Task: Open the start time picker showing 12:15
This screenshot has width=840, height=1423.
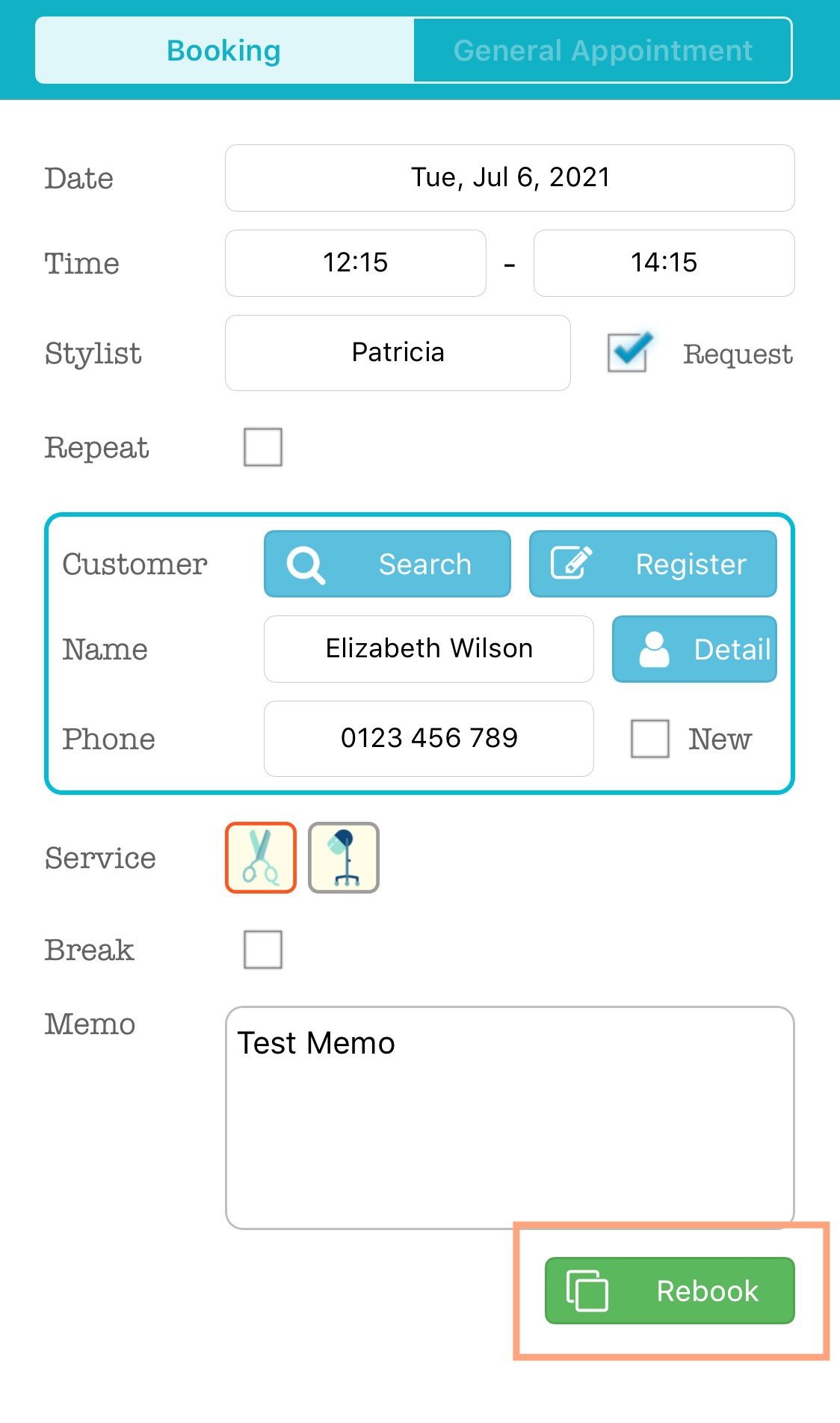Action: pos(356,263)
